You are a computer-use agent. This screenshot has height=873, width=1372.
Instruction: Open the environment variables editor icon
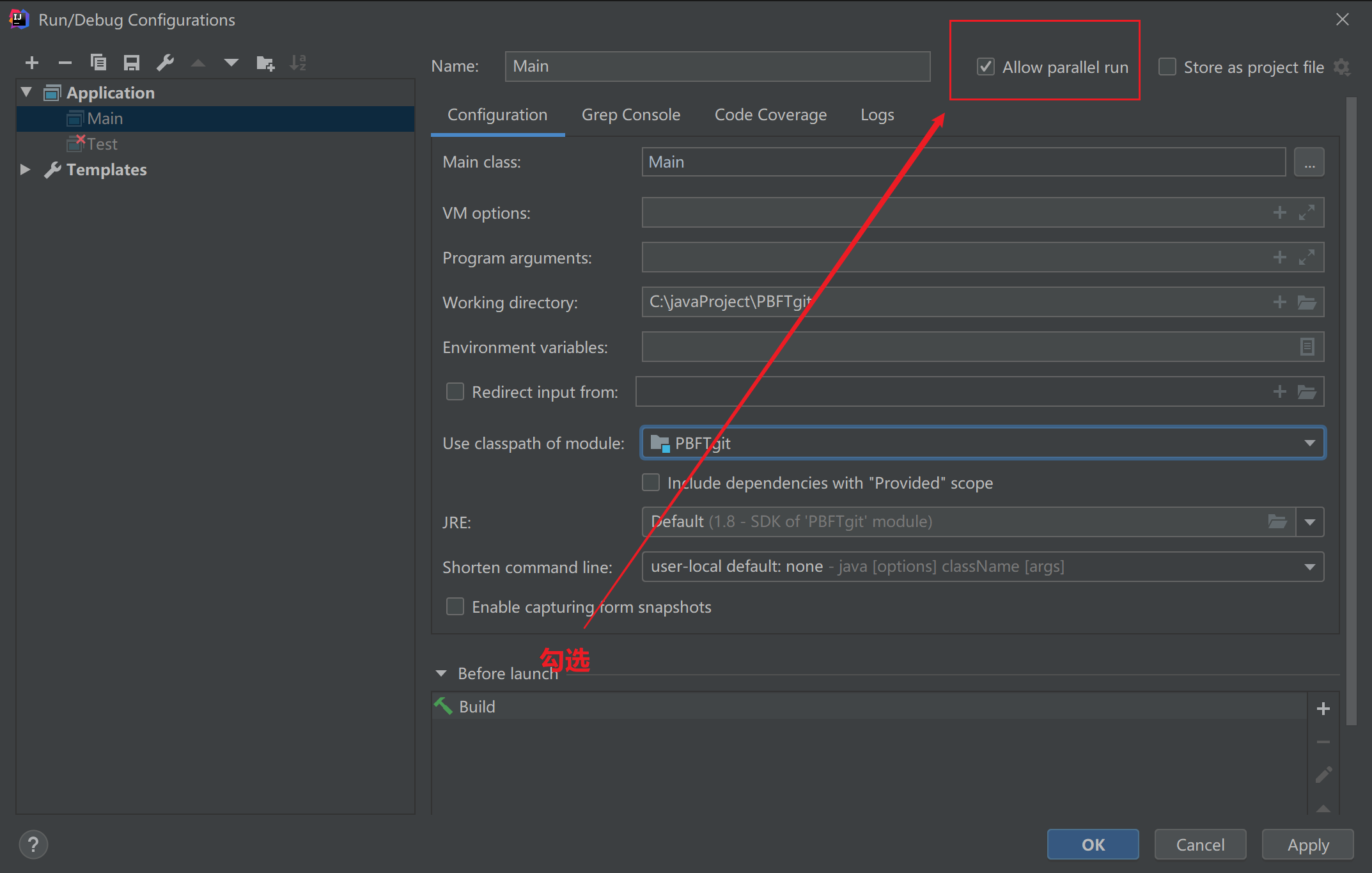tap(1307, 347)
